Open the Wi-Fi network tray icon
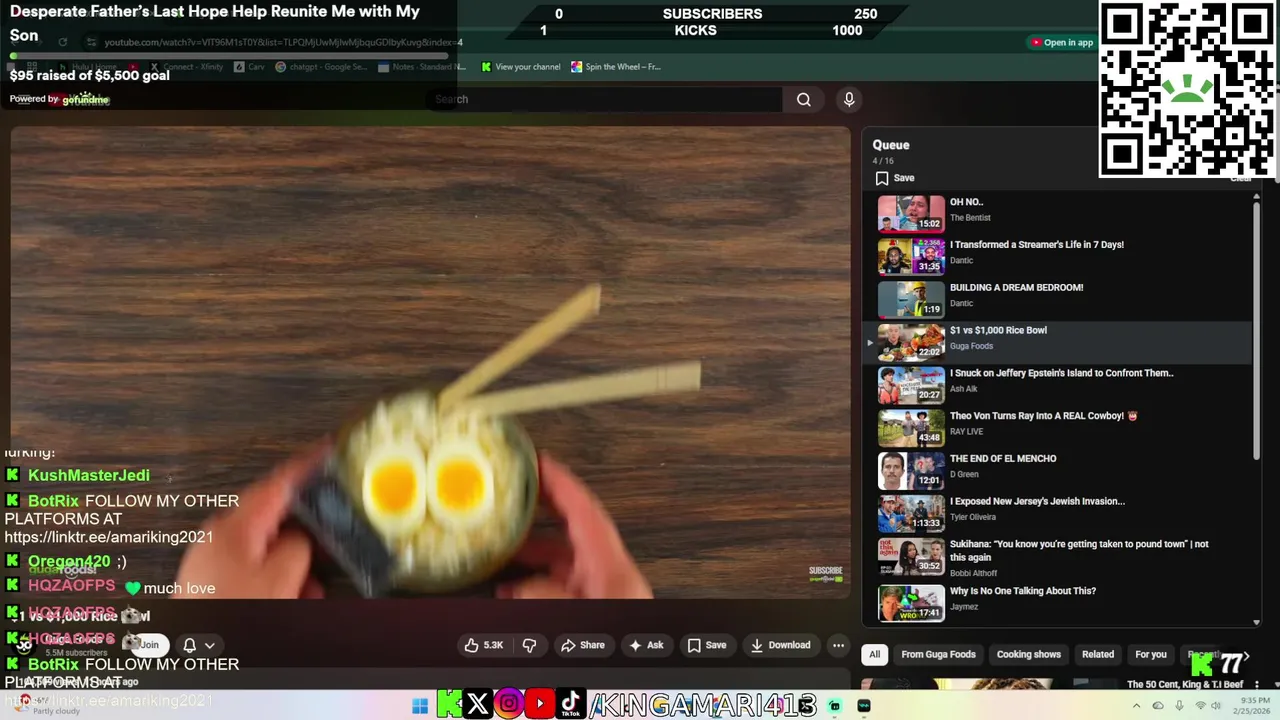This screenshot has width=1280, height=720. click(1200, 706)
